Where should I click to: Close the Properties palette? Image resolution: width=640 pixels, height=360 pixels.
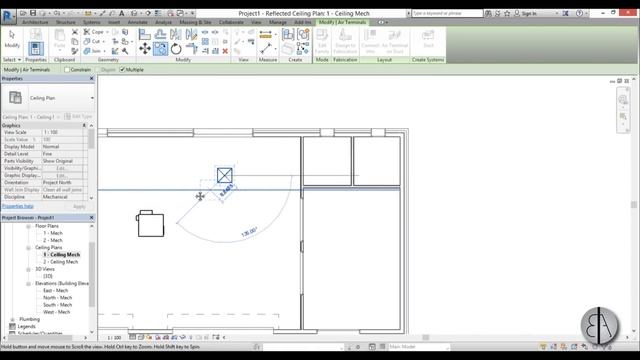pyautogui.click(x=91, y=78)
